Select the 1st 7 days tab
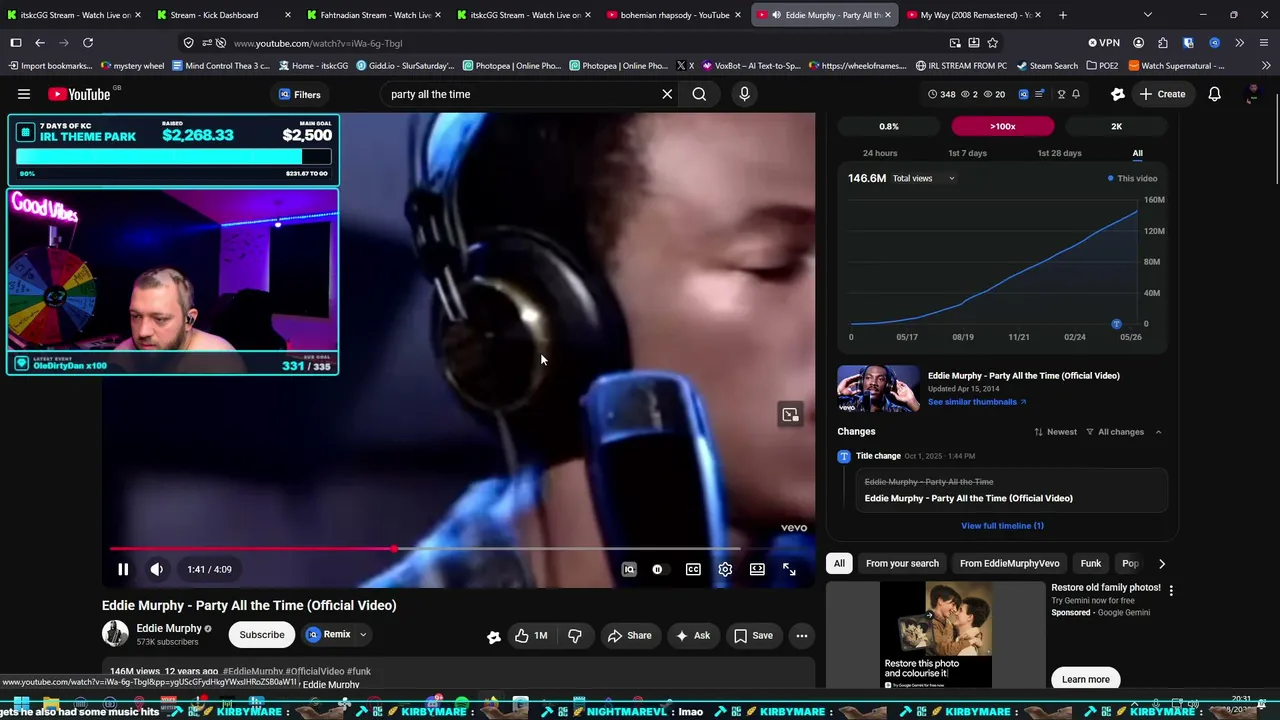The width and height of the screenshot is (1280, 720). [x=967, y=153]
